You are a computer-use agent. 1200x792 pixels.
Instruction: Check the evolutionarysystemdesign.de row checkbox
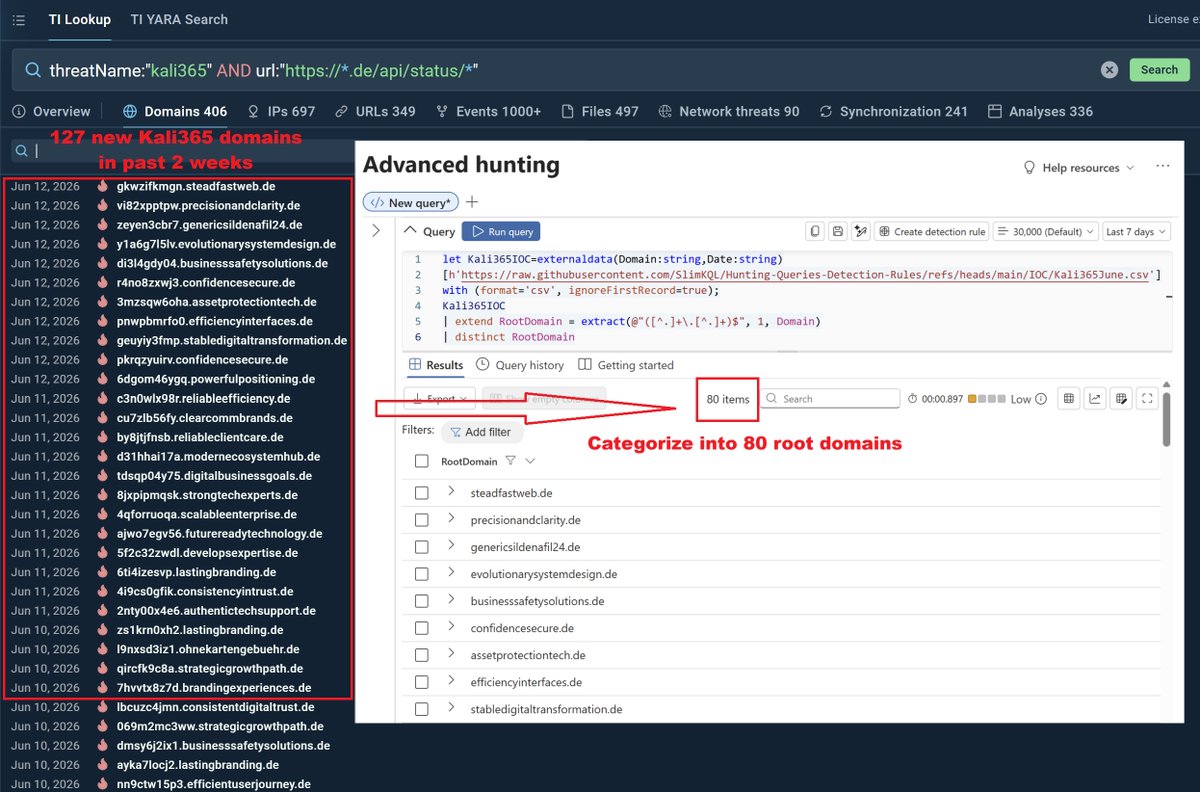[421, 574]
